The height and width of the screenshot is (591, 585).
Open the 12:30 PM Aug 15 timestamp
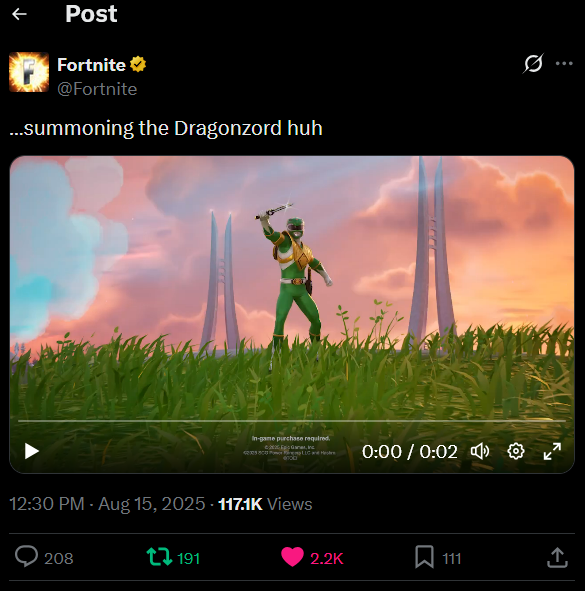point(107,504)
